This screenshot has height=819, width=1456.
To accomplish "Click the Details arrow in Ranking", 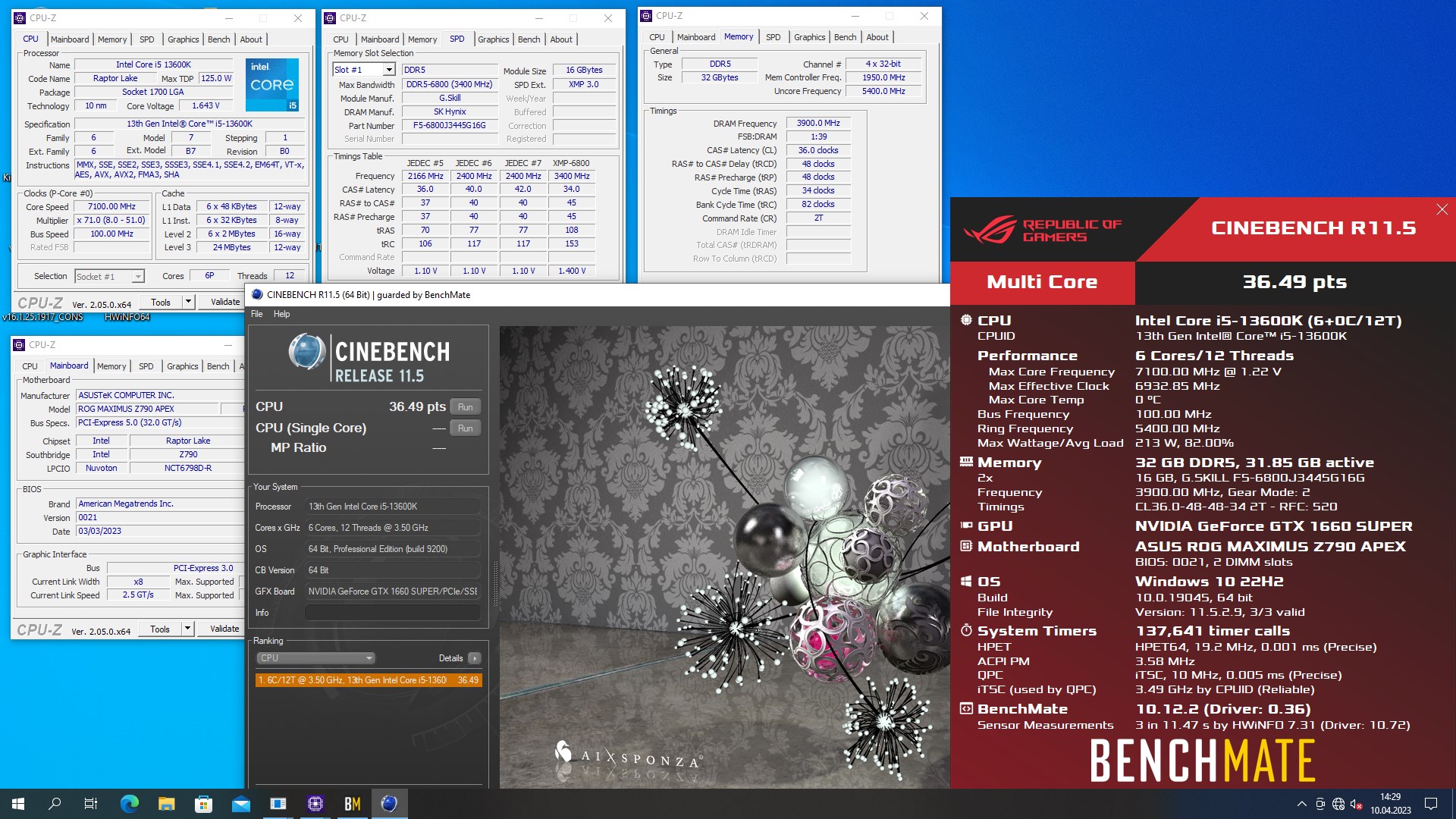I will point(474,658).
